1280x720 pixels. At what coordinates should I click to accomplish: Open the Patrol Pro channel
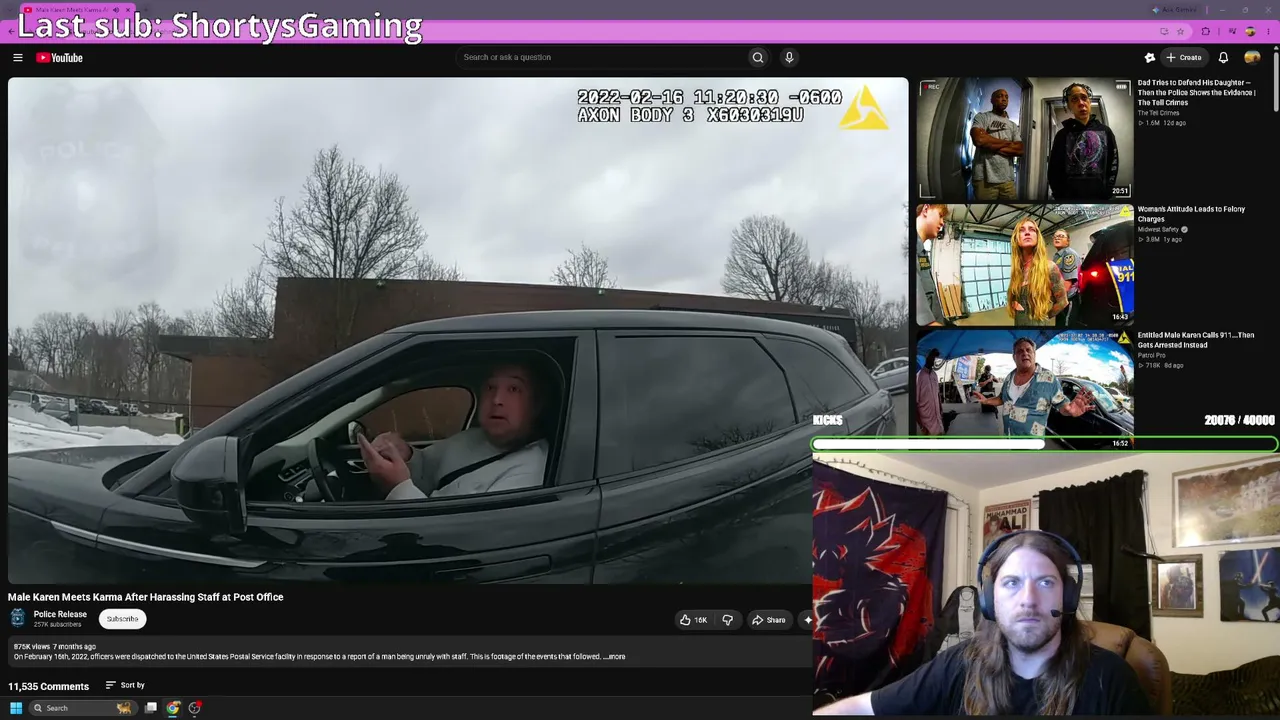1151,355
